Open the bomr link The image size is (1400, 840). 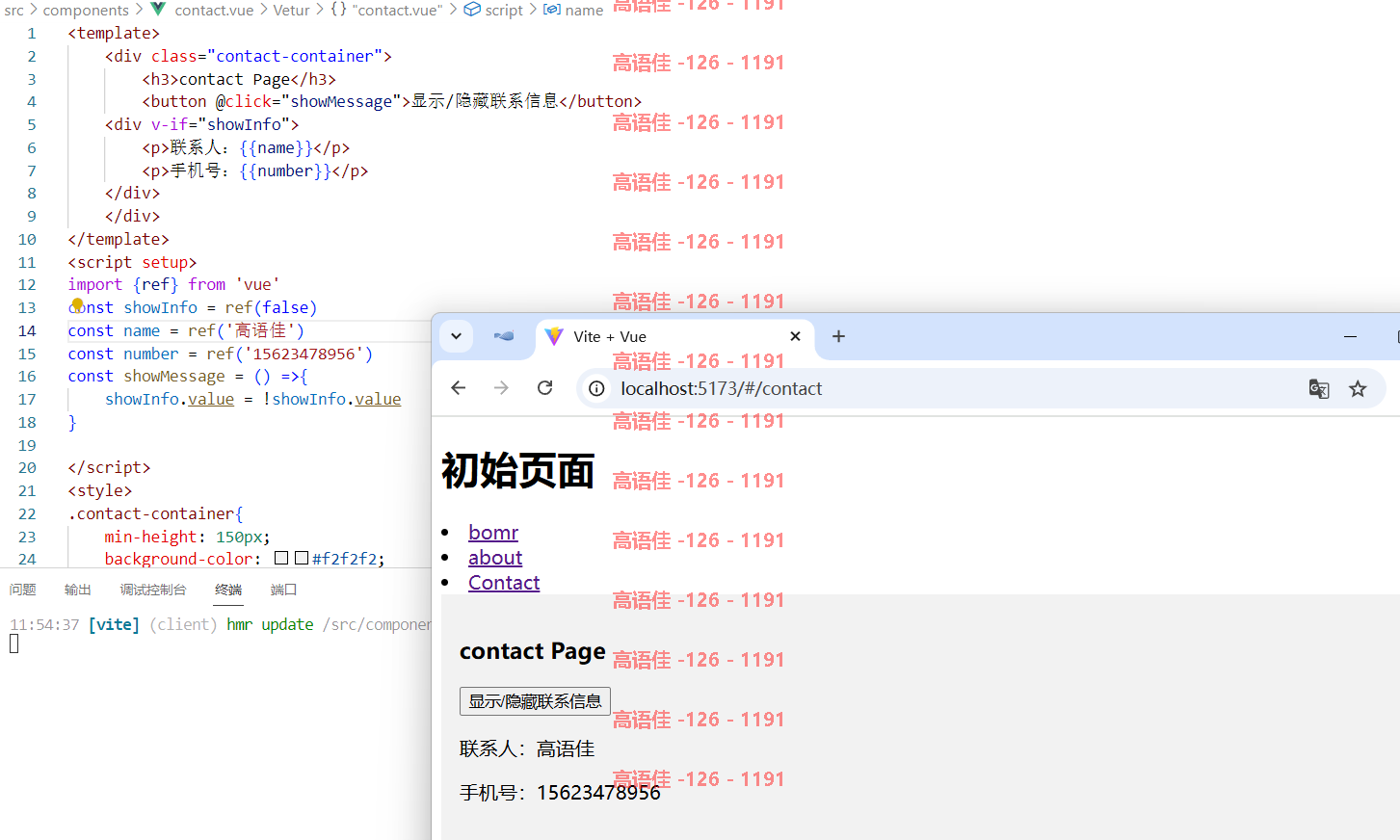coord(493,533)
